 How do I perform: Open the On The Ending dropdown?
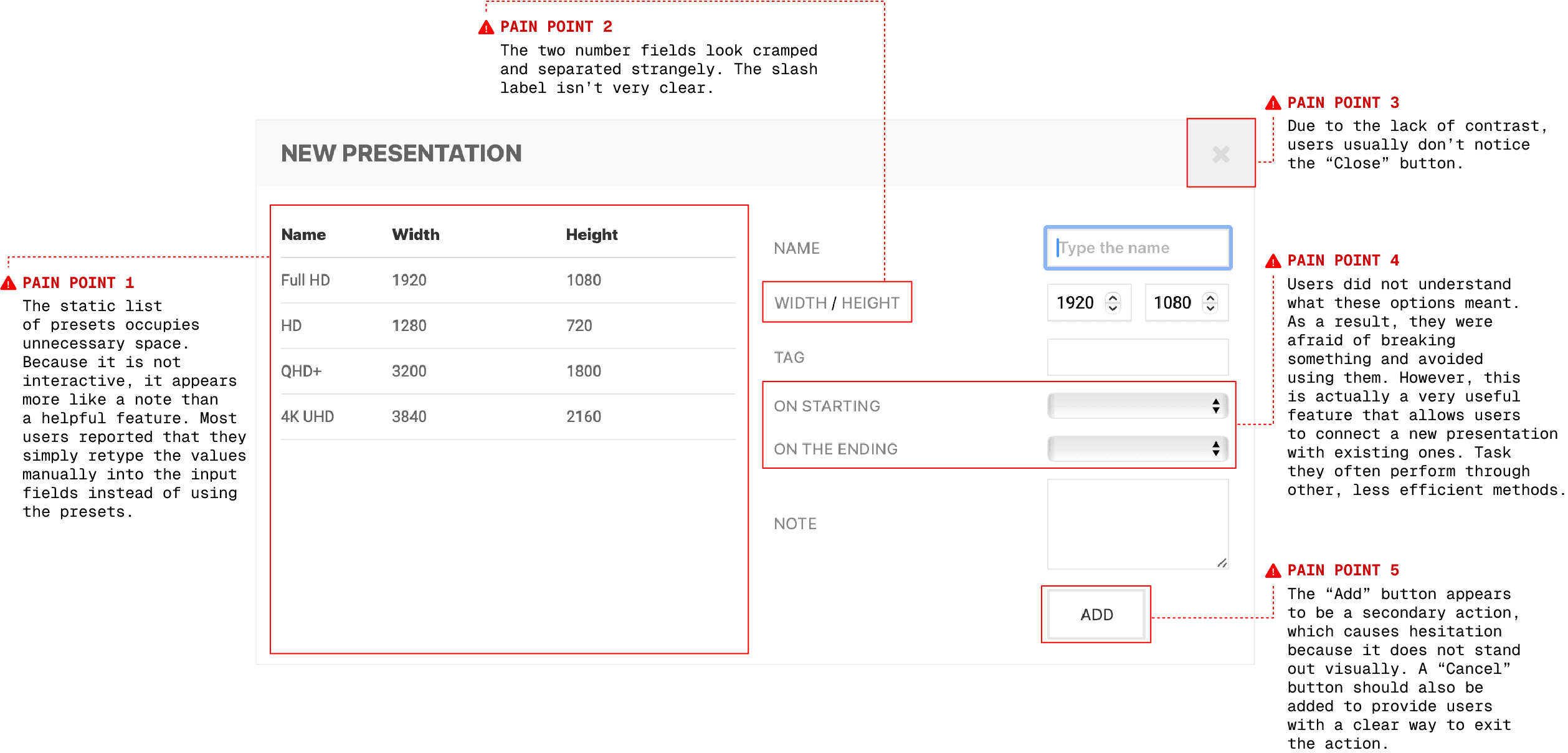tap(1138, 449)
